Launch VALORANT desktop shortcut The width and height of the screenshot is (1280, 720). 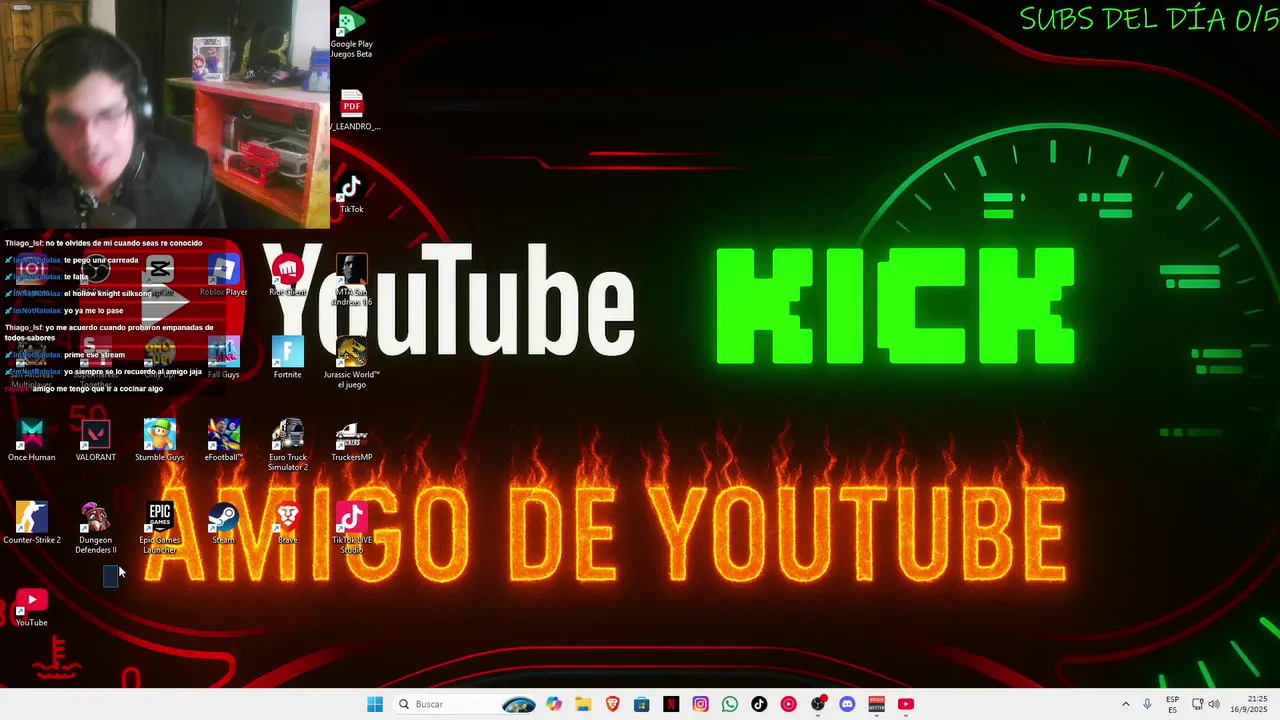click(x=95, y=441)
